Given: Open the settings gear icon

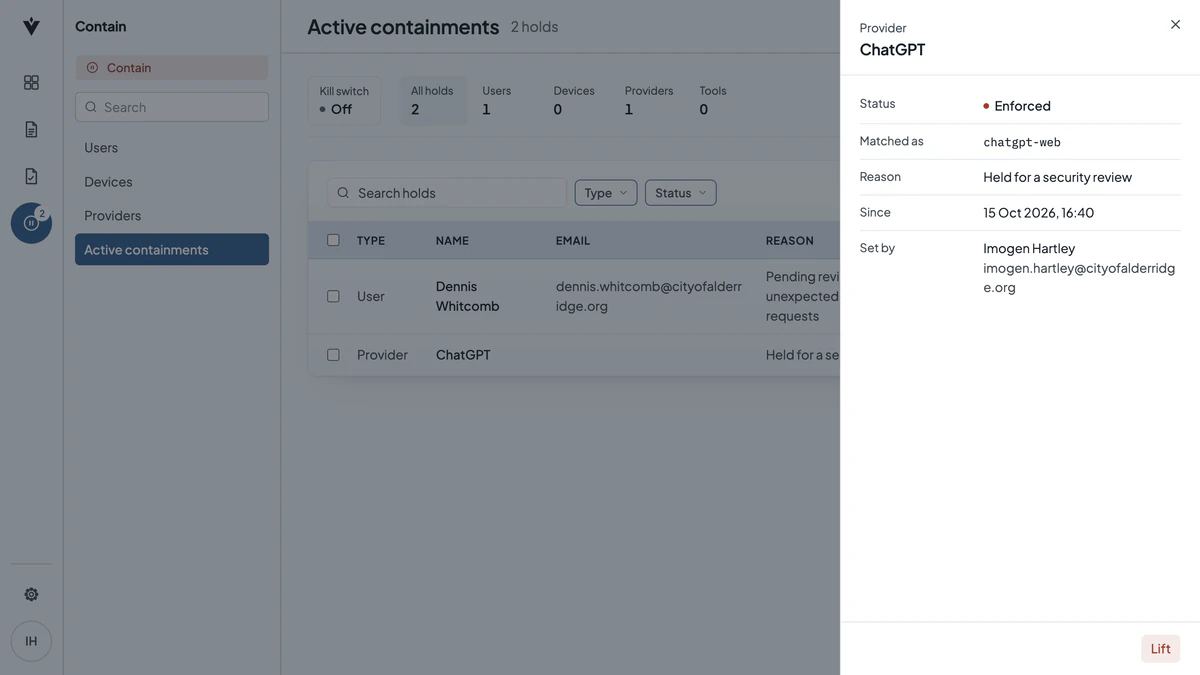Looking at the screenshot, I should (31, 594).
